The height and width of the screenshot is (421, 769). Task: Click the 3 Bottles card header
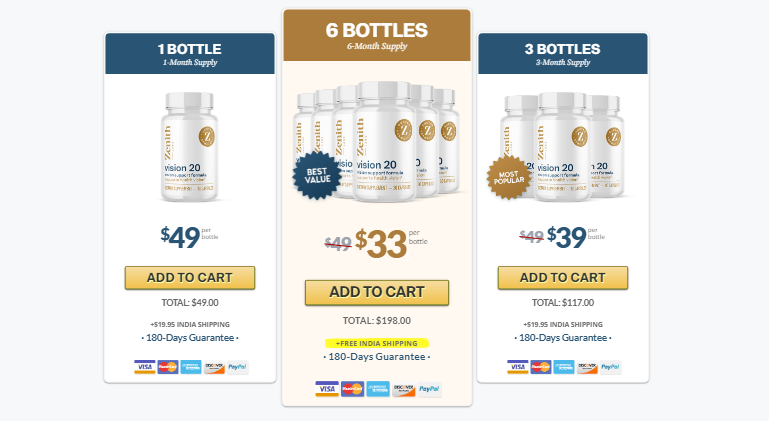563,54
